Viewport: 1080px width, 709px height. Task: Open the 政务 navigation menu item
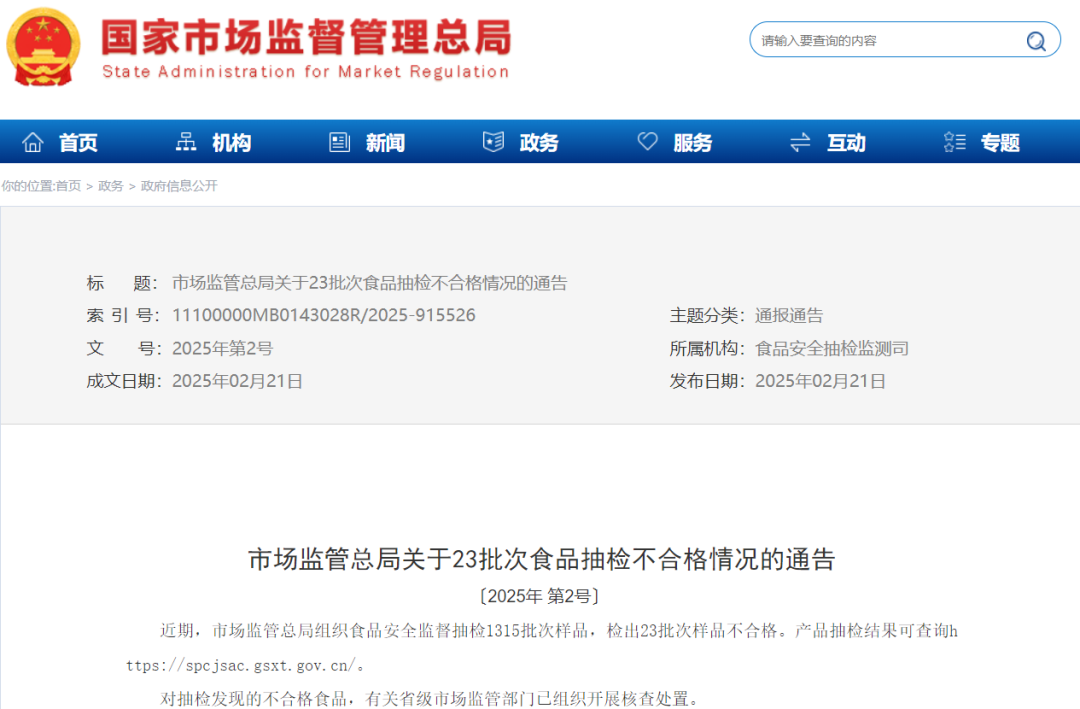tap(538, 141)
